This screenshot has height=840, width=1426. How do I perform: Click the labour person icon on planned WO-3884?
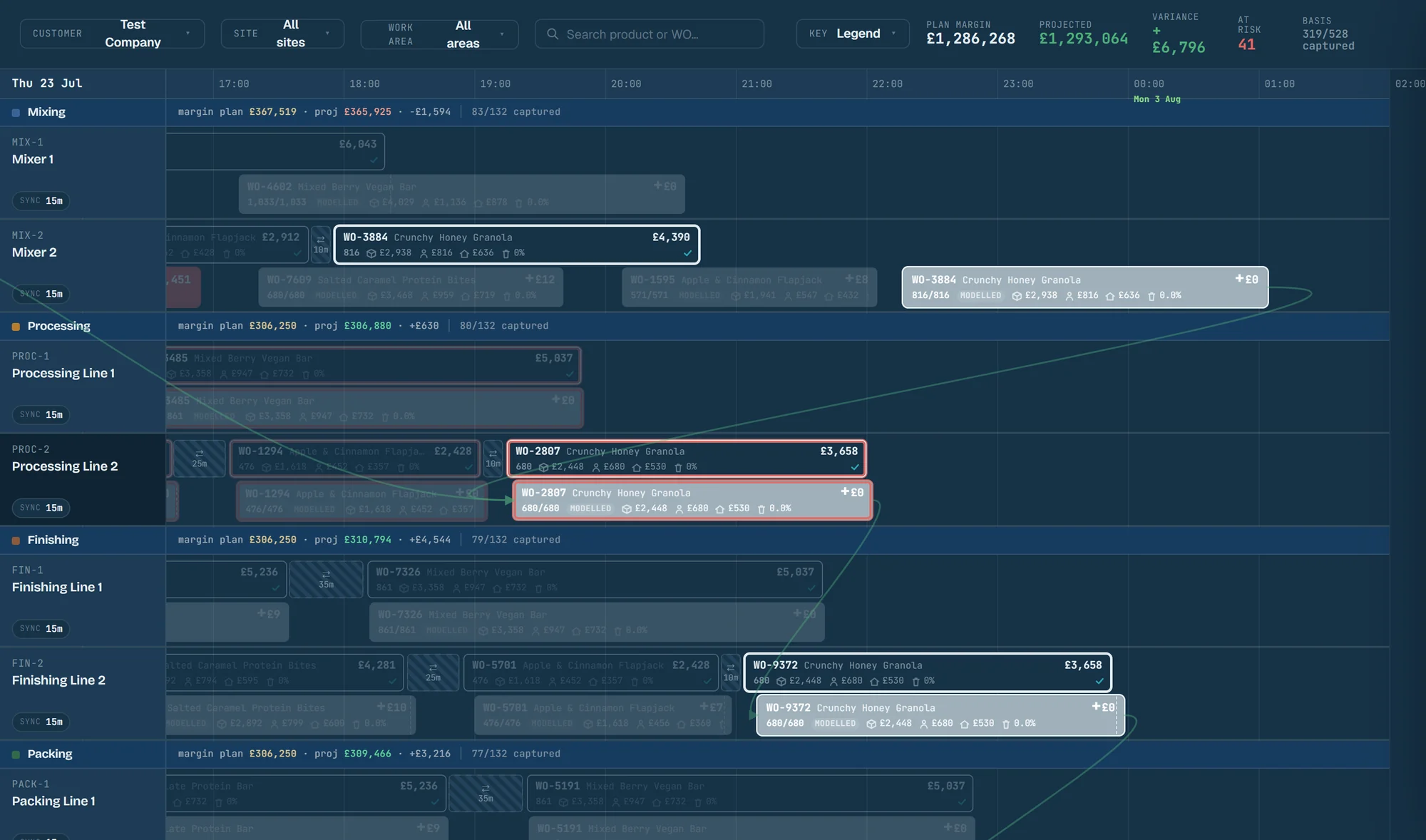[424, 253]
